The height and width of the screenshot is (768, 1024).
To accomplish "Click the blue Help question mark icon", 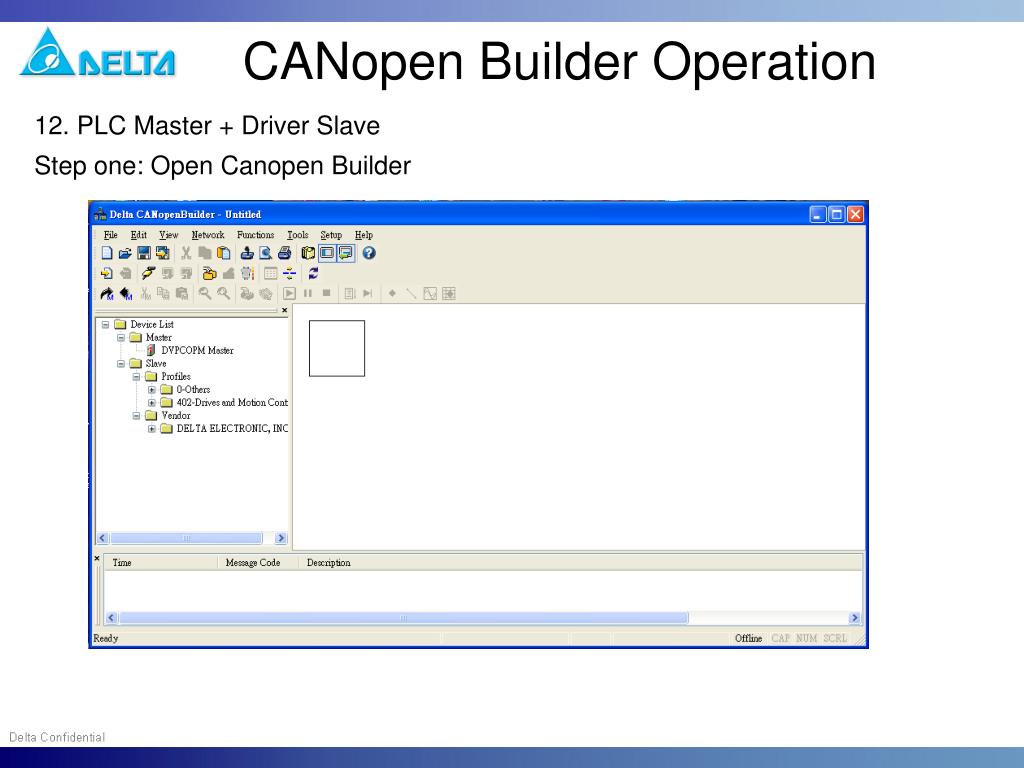I will click(369, 253).
